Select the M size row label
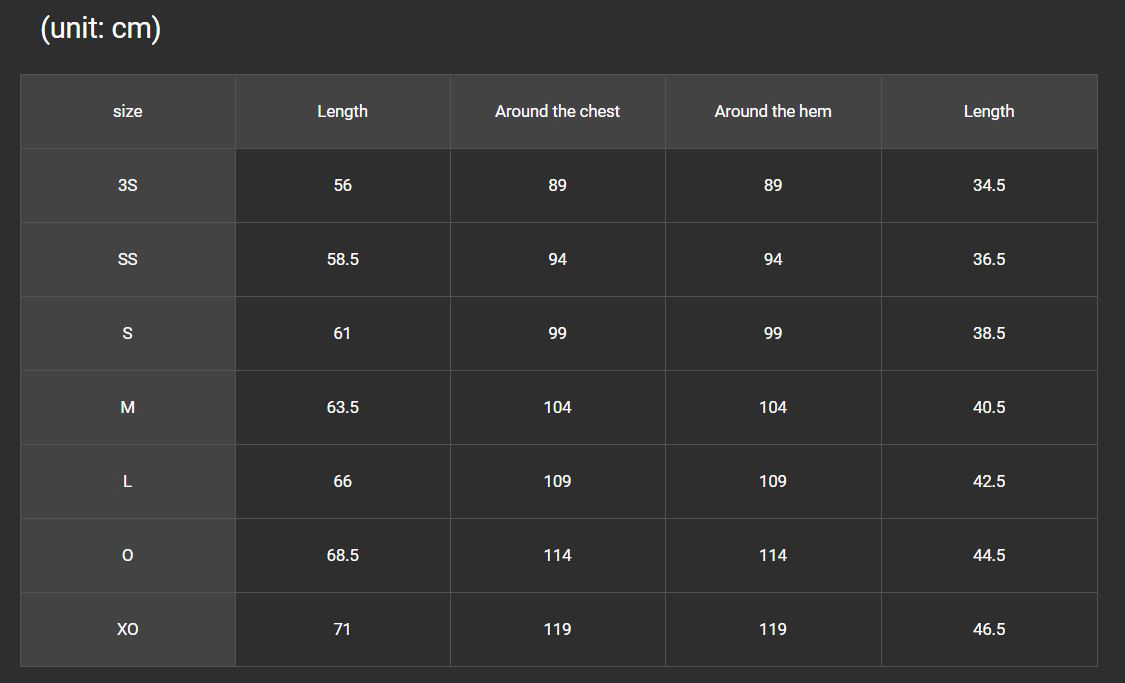Image resolution: width=1125 pixels, height=683 pixels. (x=128, y=408)
